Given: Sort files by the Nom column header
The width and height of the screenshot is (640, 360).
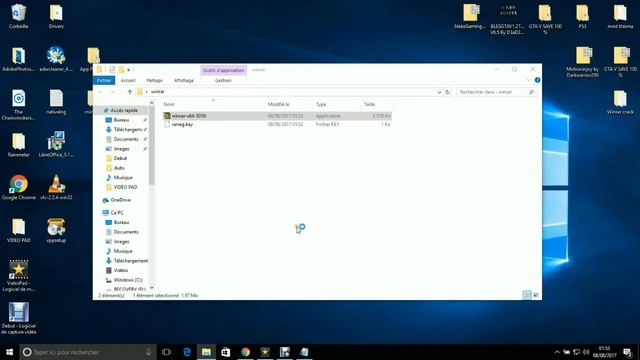Looking at the screenshot, I should point(169,104).
